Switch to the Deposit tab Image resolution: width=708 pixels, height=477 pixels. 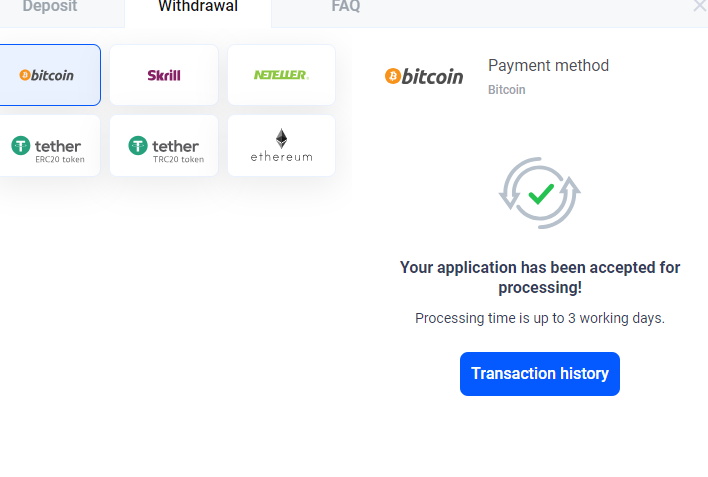pos(50,7)
